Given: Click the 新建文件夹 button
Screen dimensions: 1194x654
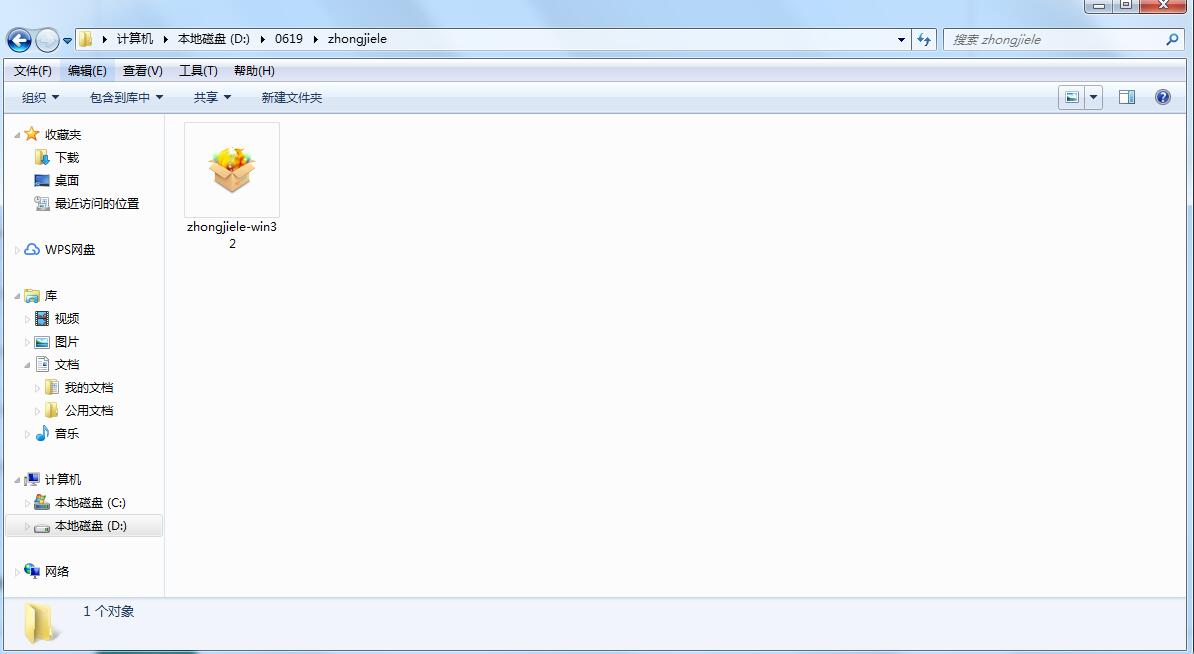Looking at the screenshot, I should [292, 97].
